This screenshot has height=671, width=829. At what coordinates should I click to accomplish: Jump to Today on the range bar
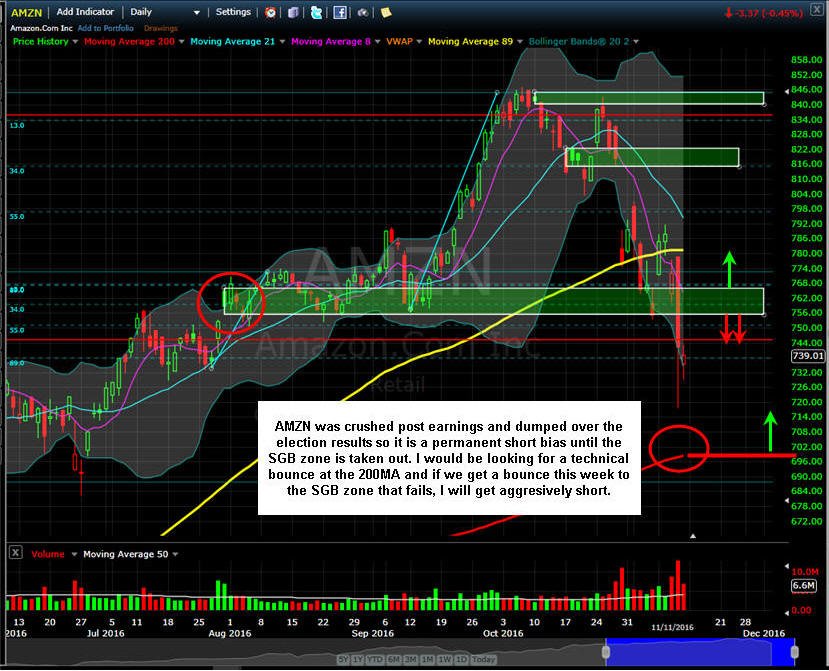tap(483, 659)
